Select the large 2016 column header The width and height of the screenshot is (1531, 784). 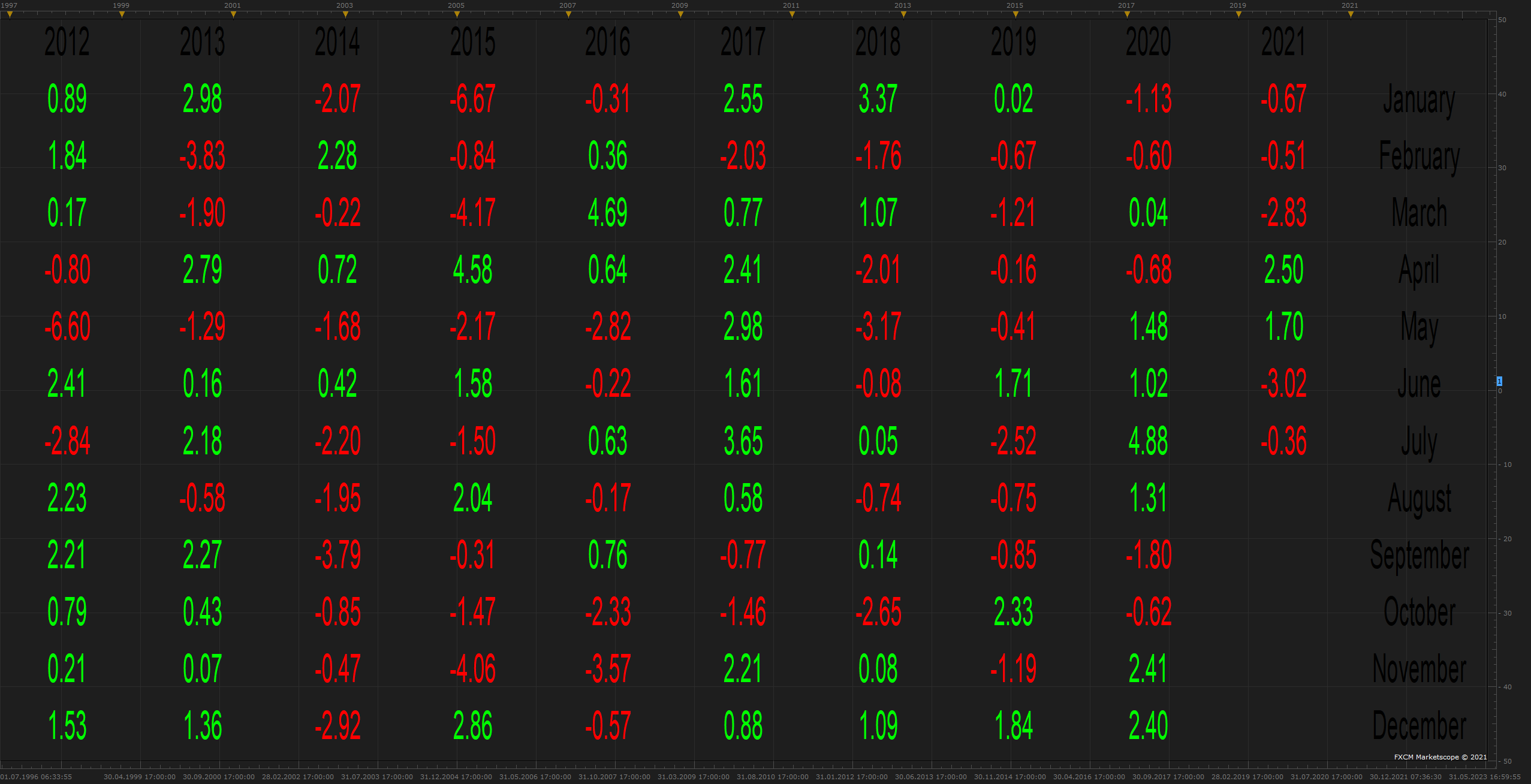[608, 42]
